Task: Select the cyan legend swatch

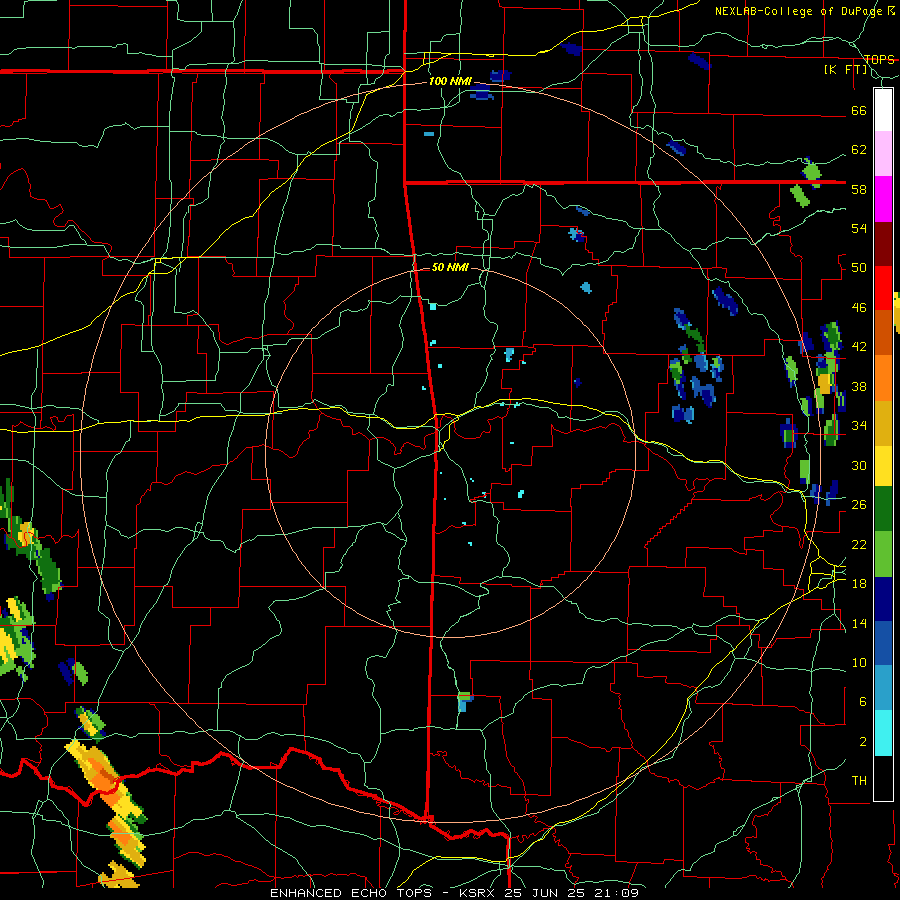Action: click(883, 734)
